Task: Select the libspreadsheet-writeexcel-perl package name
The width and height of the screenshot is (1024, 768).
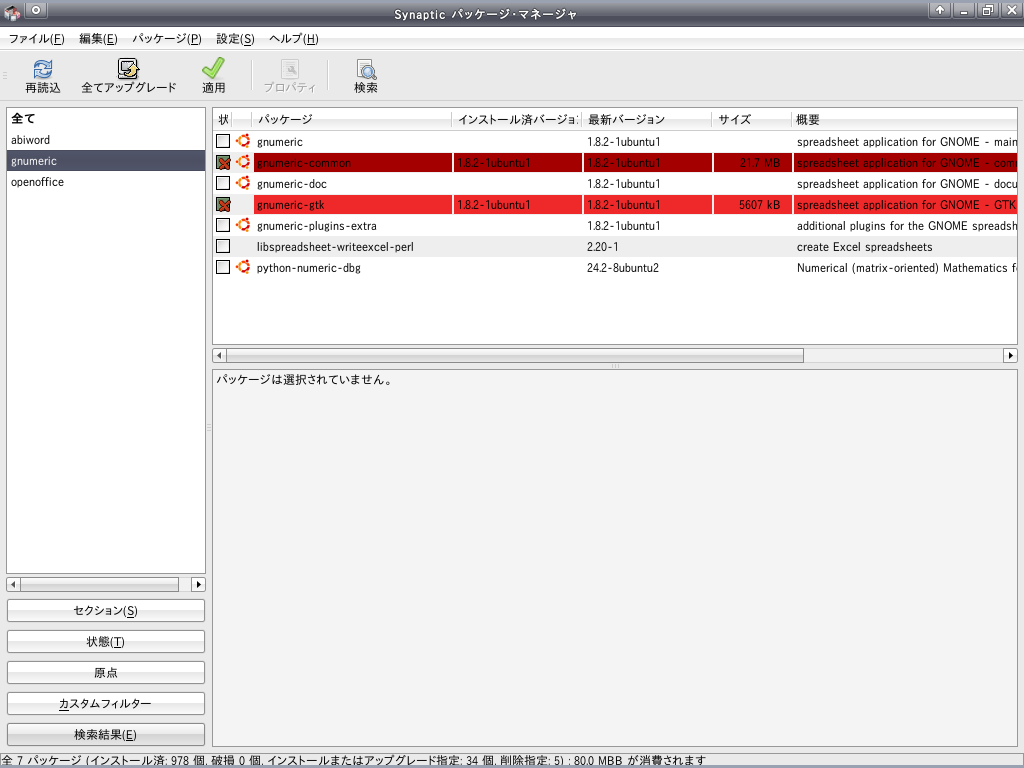Action: point(335,247)
